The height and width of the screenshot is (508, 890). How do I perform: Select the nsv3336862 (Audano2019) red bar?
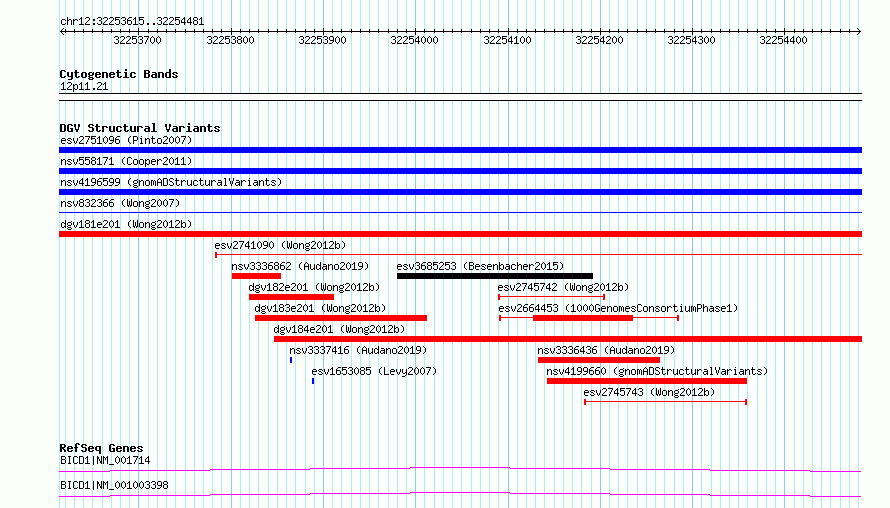tap(256, 276)
